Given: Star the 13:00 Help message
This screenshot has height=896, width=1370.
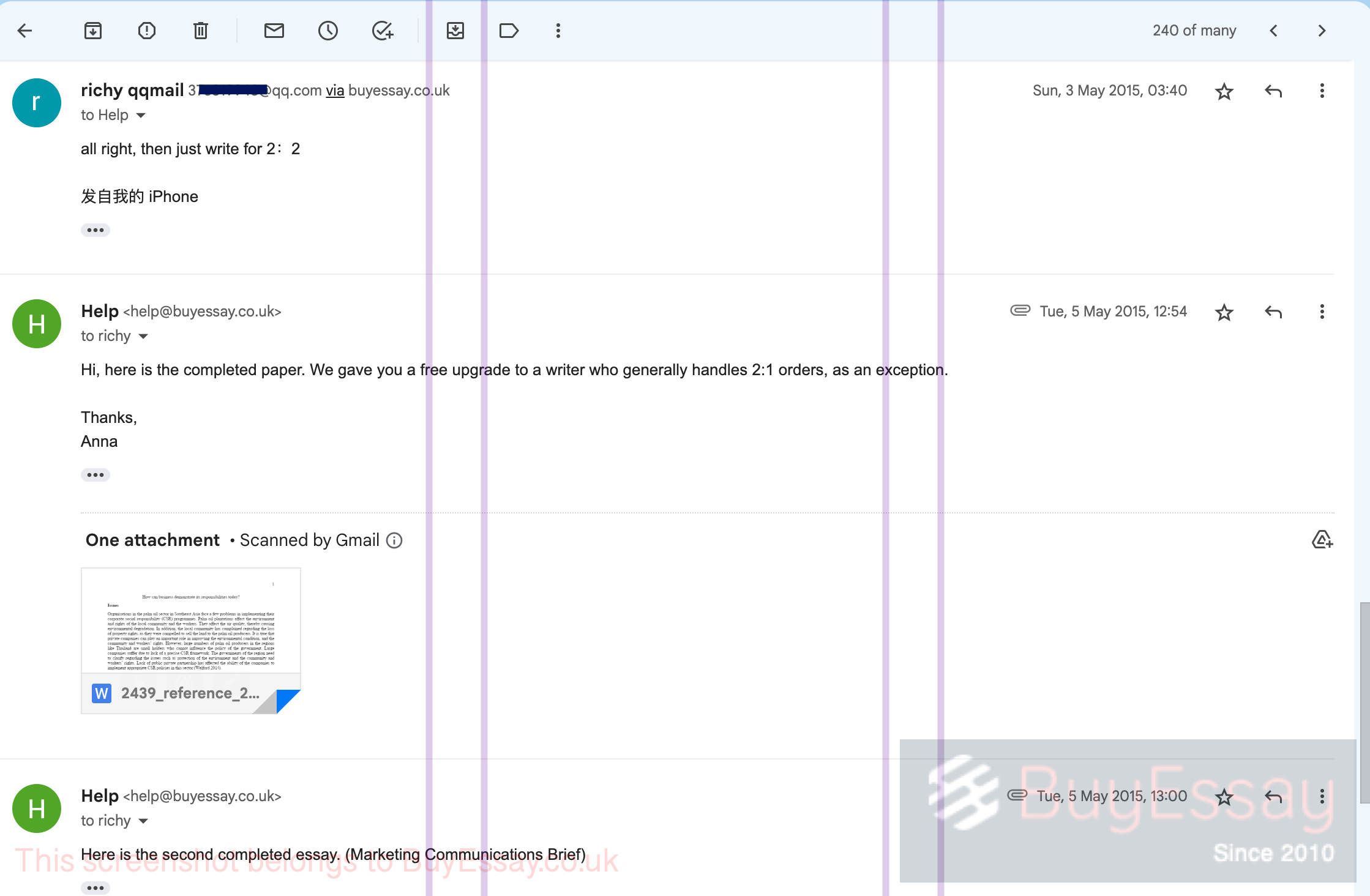Looking at the screenshot, I should click(1224, 797).
